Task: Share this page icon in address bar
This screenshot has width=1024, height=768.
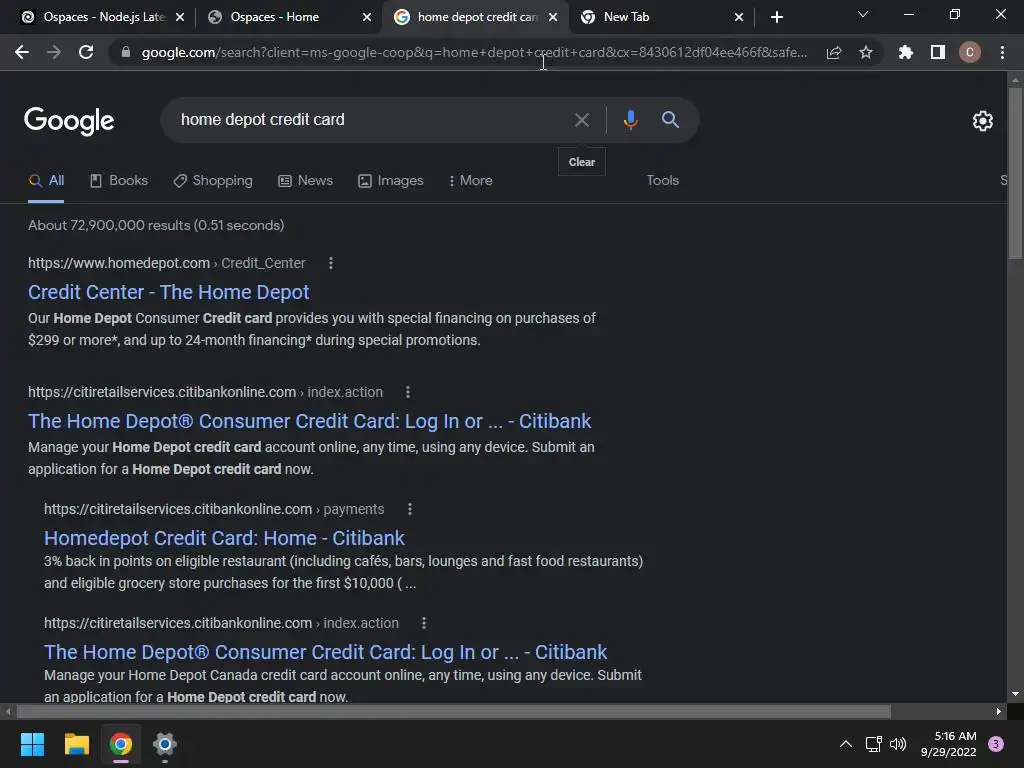Action: tap(834, 52)
